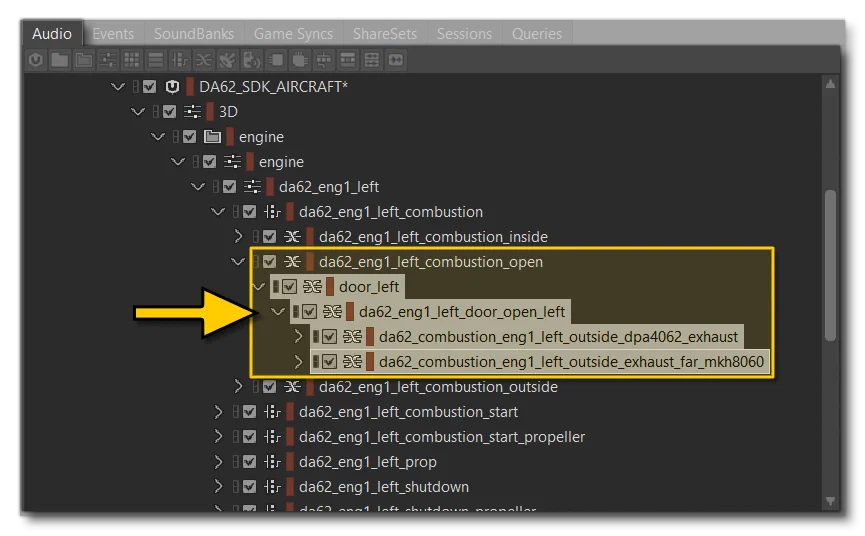
Task: Click the Sound Voice toolbar icon
Action: (252, 60)
